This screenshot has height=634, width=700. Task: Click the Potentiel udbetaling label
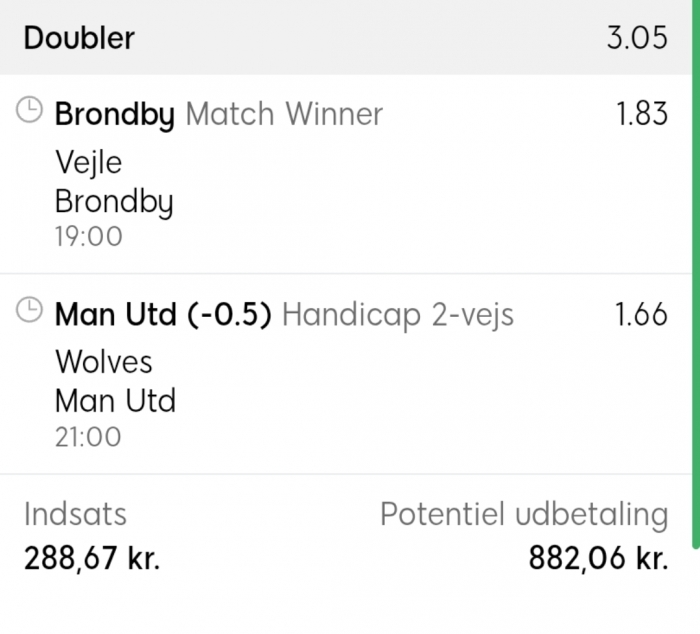[523, 514]
